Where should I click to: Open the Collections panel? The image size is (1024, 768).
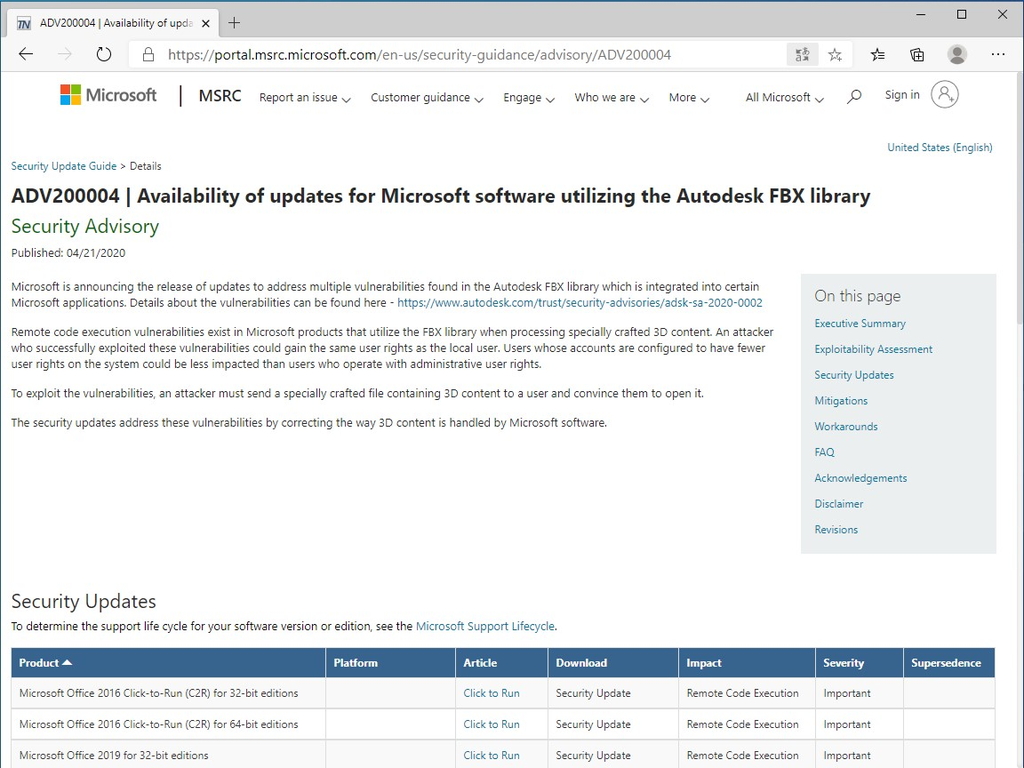917,54
